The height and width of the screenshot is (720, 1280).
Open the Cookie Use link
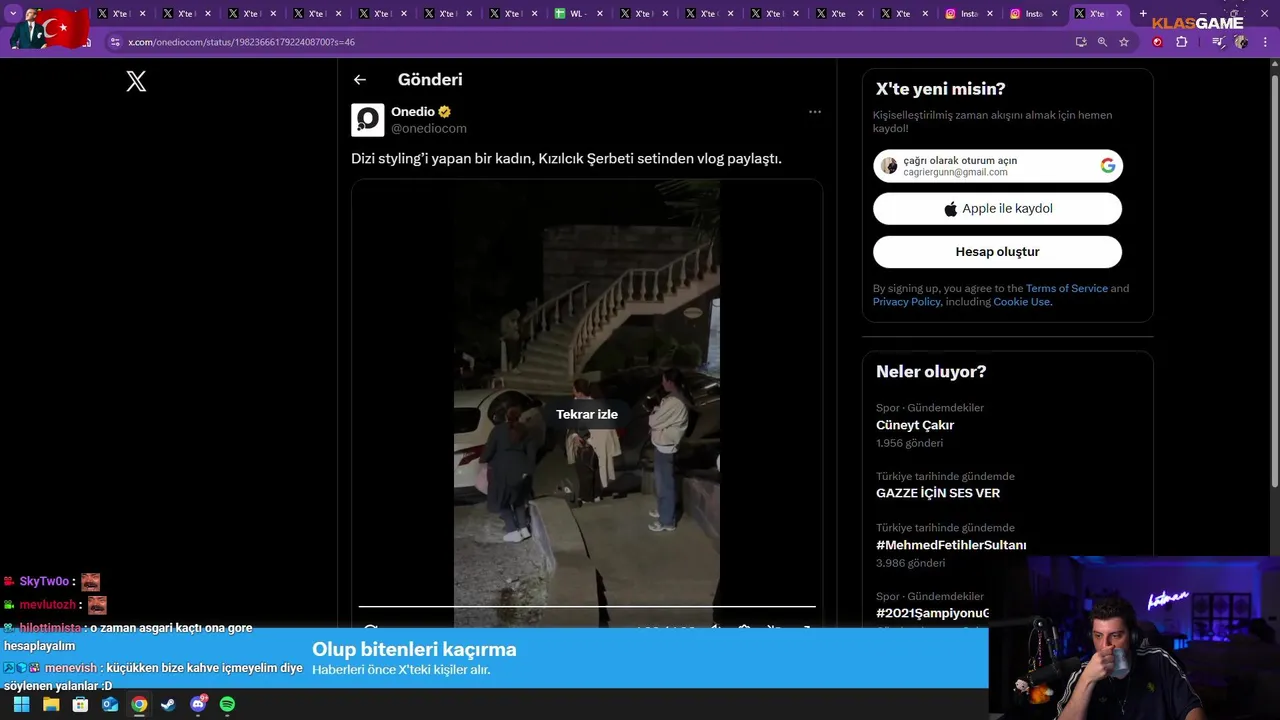pos(1021,302)
